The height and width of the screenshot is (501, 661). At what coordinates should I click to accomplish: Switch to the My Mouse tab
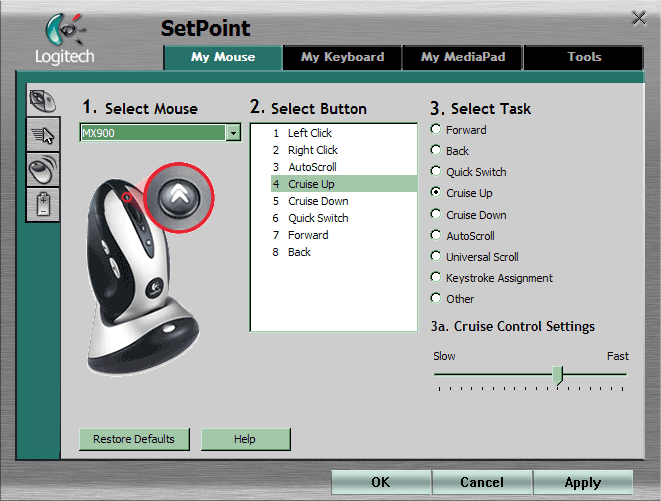pyautogui.click(x=223, y=57)
